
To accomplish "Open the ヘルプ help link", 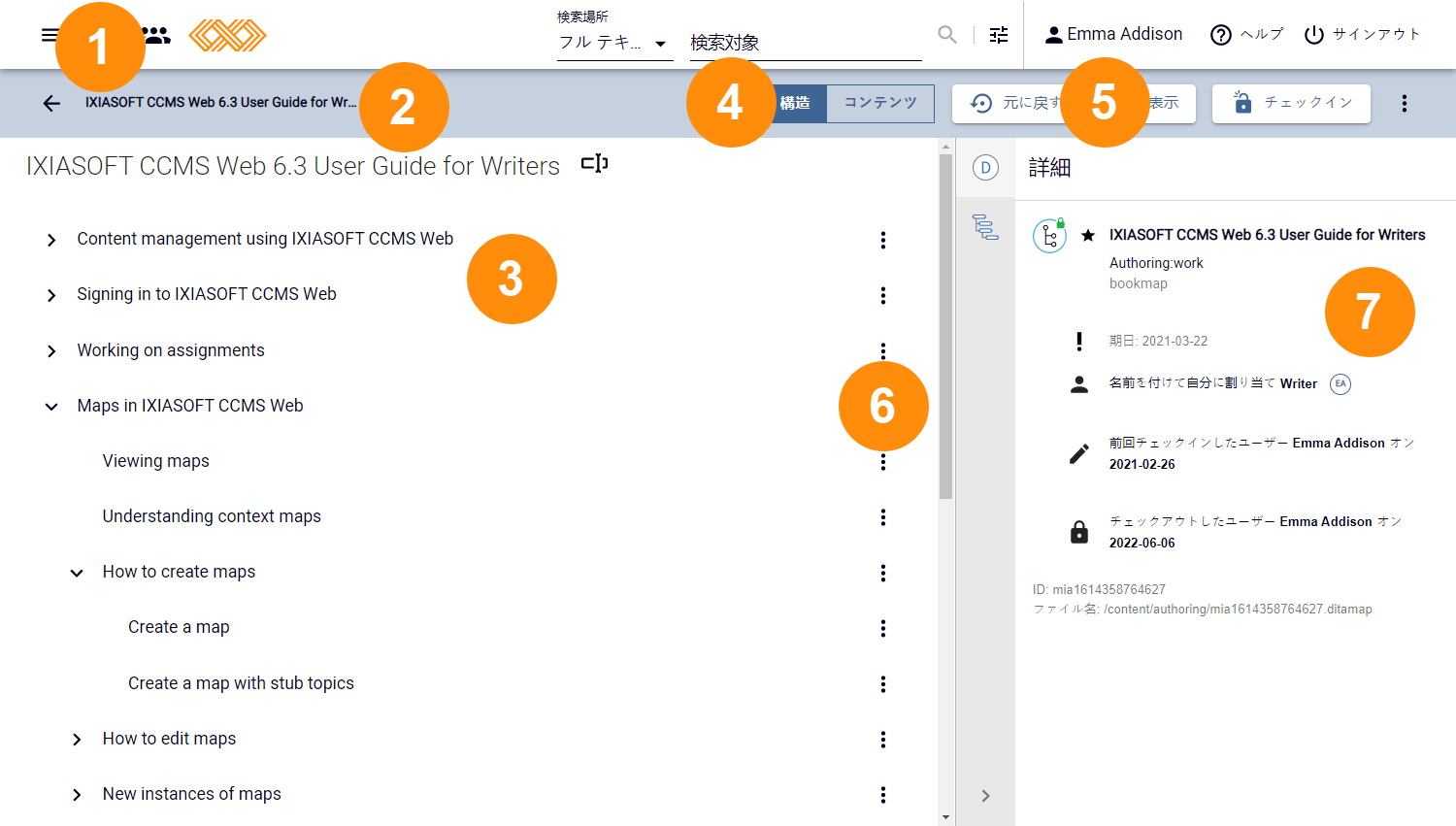I will pos(1247,35).
